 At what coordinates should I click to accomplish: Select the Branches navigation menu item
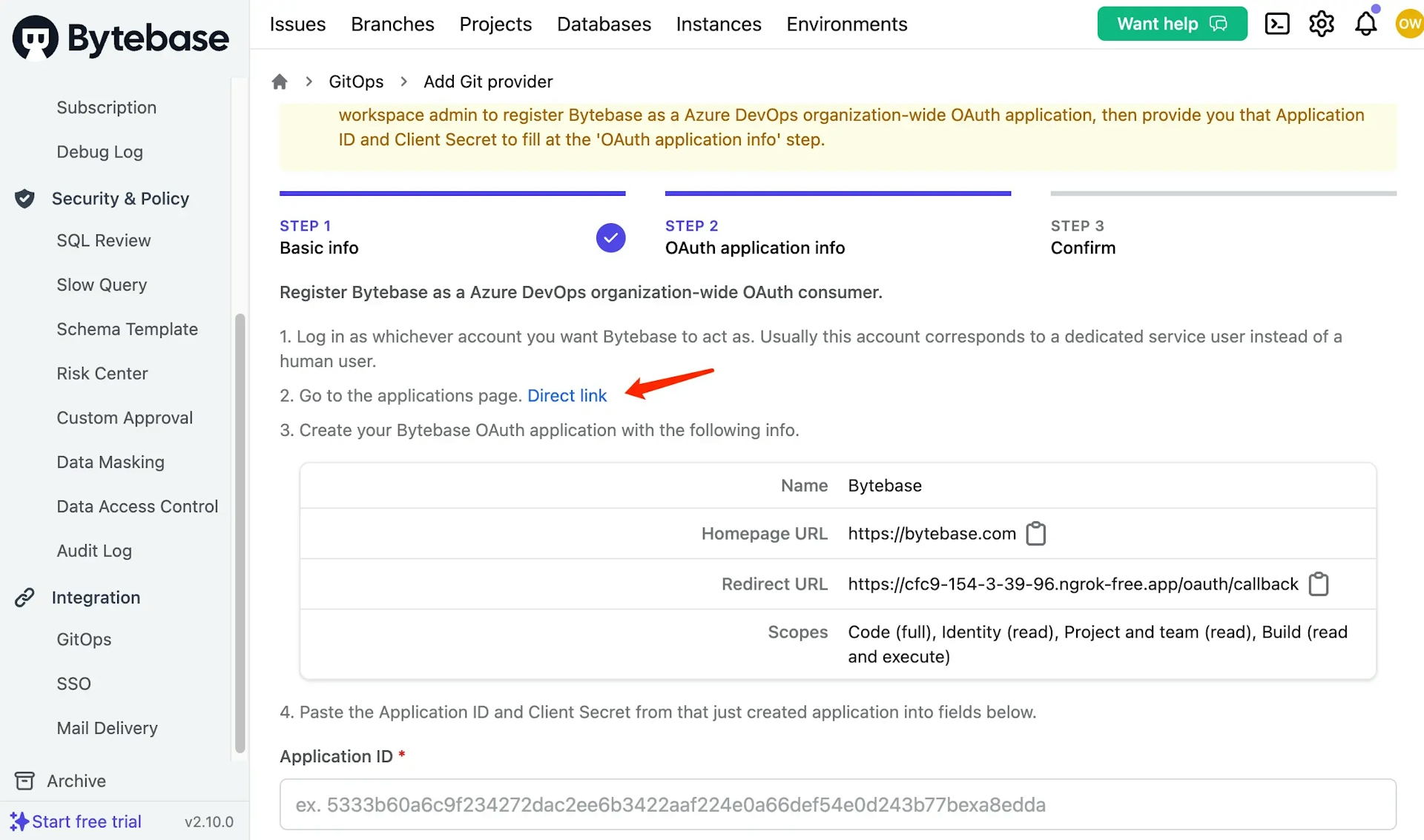coord(392,23)
